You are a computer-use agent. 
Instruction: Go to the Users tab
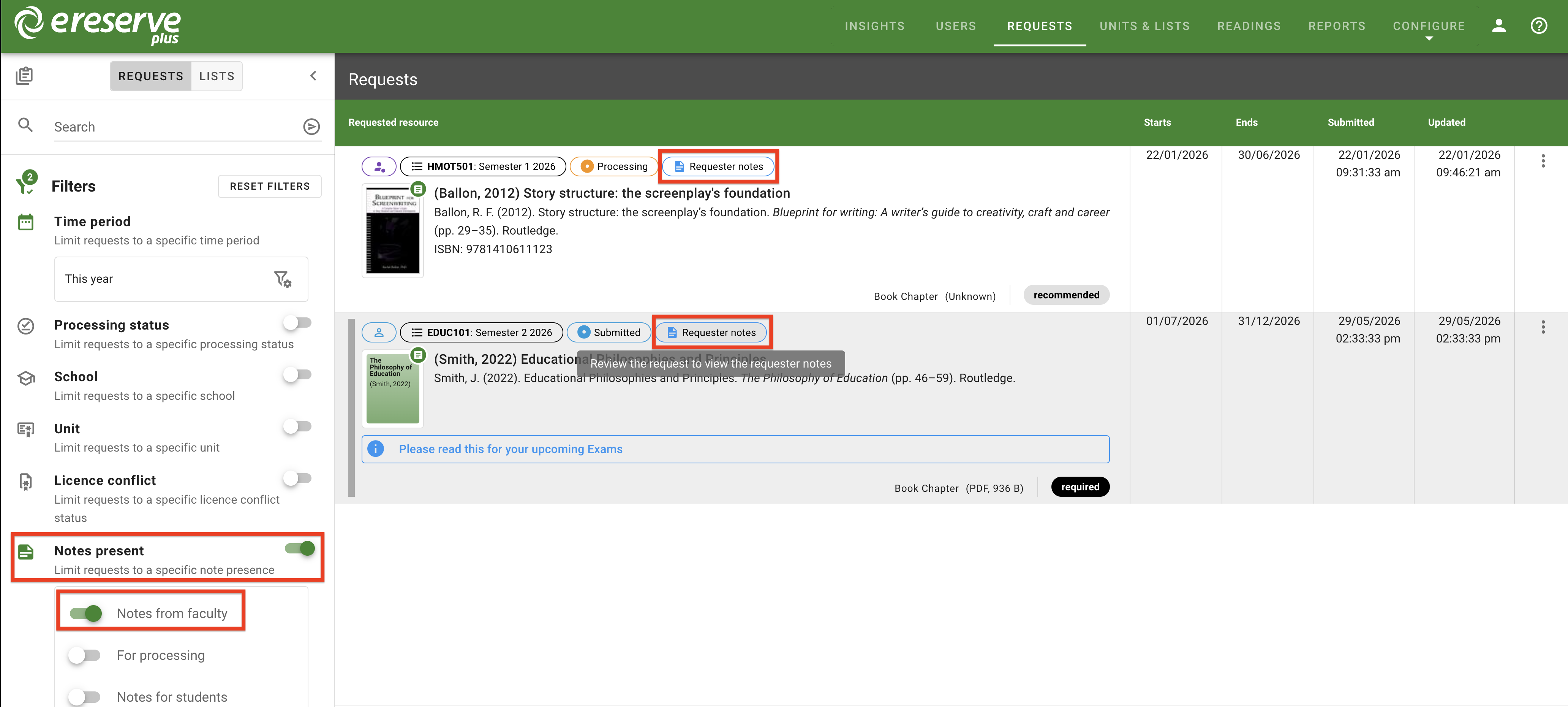pyautogui.click(x=955, y=26)
